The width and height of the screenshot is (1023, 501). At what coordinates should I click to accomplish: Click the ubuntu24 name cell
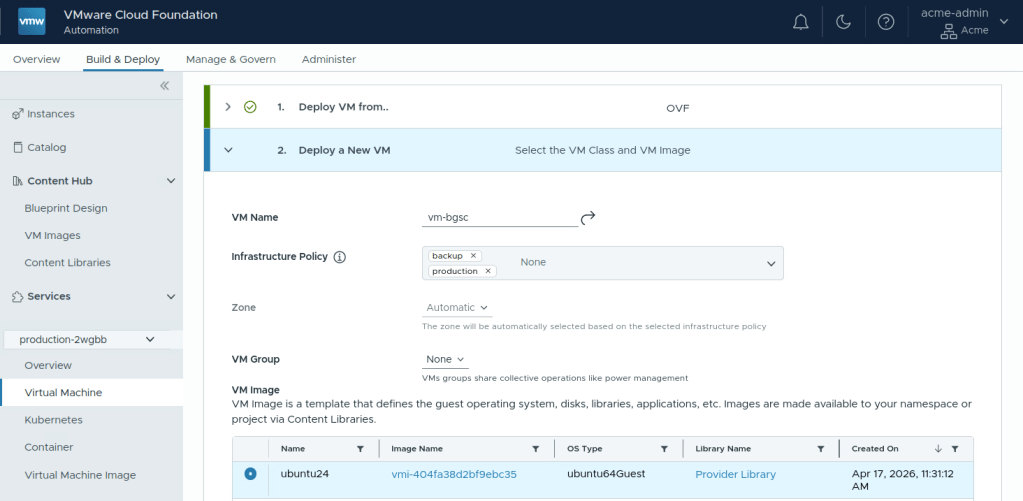[305, 474]
